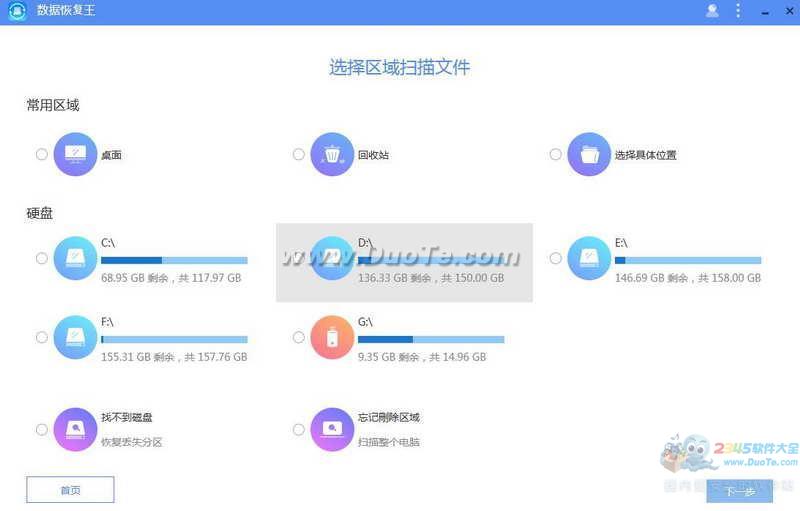The height and width of the screenshot is (511, 800).
Task: Click the E:\ drive label
Action: 621,243
